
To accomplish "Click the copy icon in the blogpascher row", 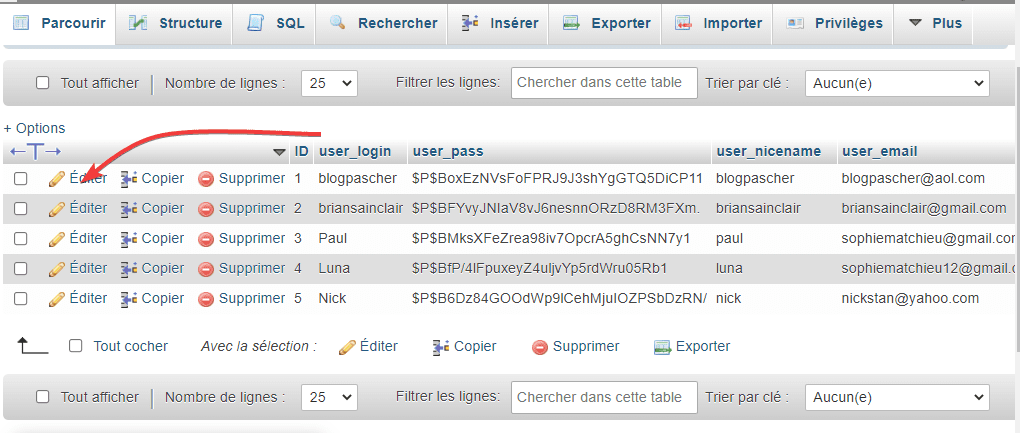I will tap(129, 179).
